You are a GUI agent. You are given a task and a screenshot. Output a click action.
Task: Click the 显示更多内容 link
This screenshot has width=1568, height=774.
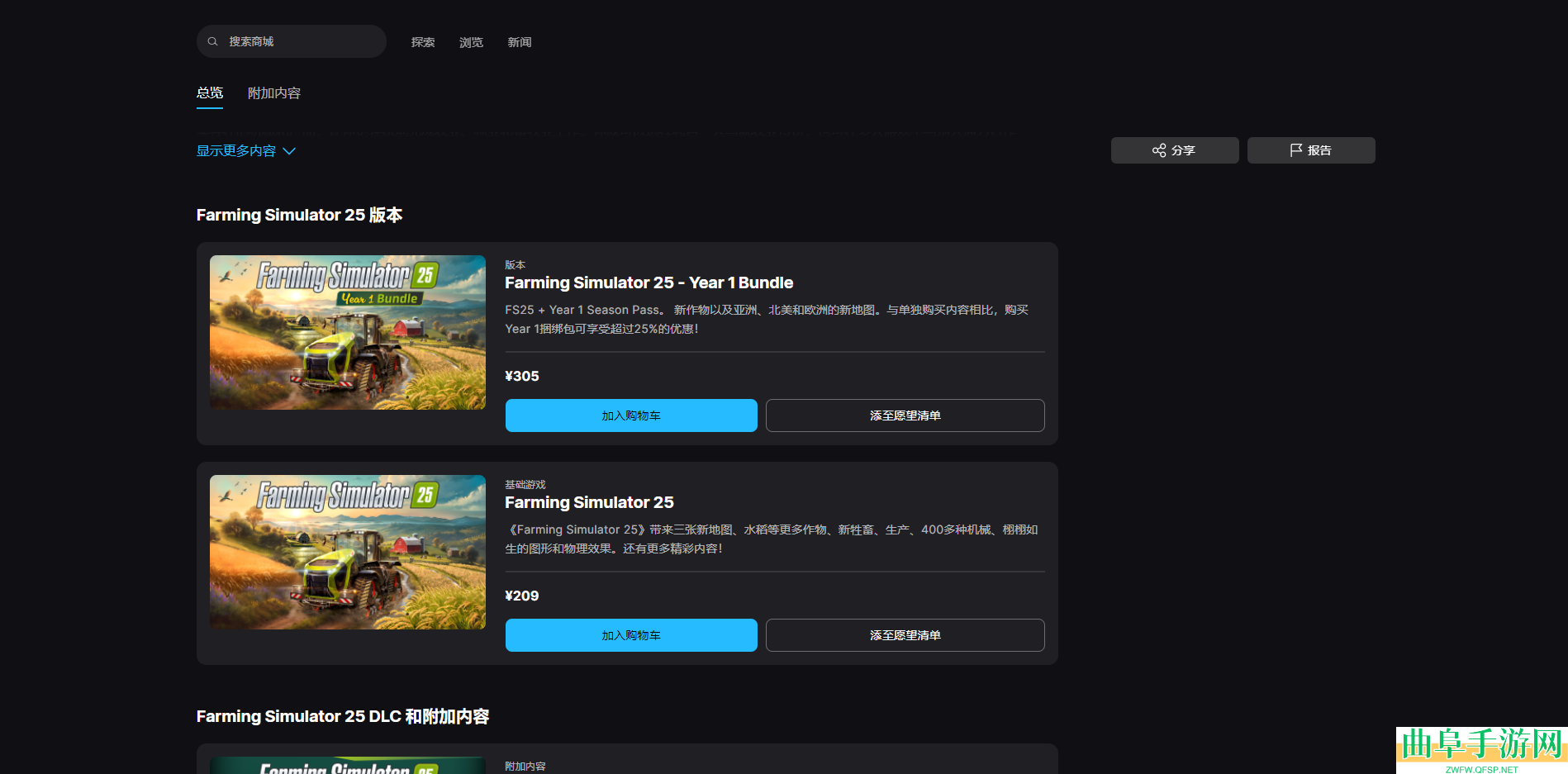tap(236, 151)
